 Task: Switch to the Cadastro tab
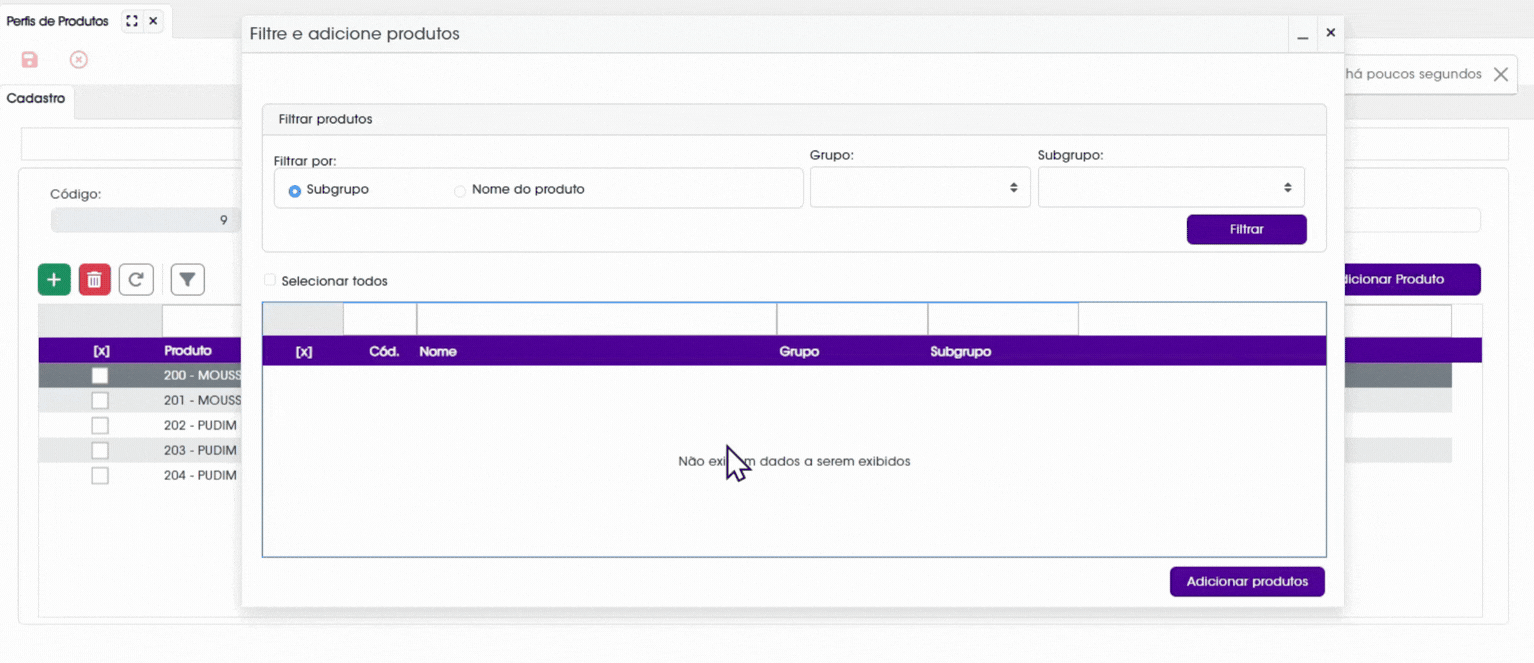[x=36, y=99]
